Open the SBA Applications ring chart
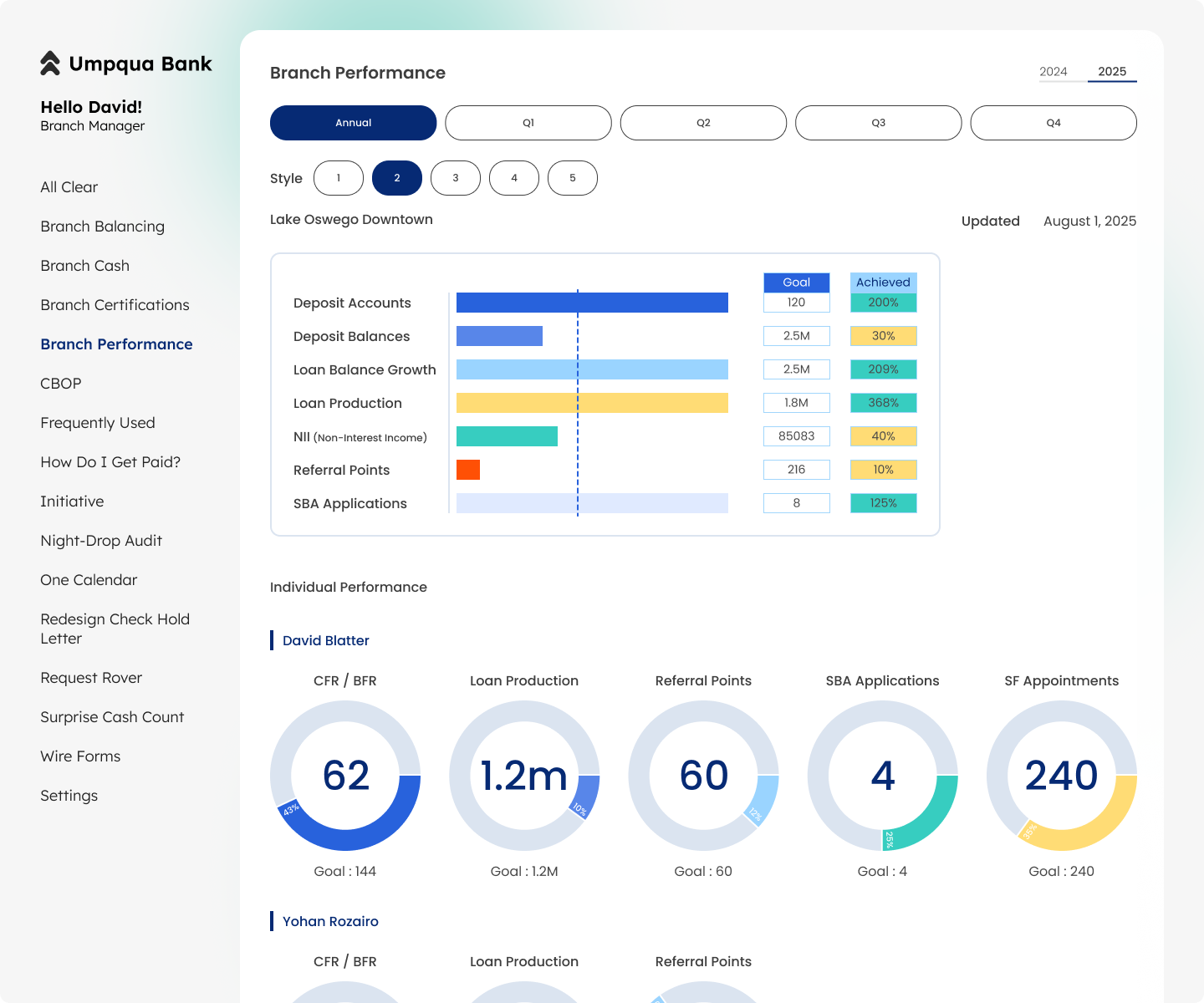The height and width of the screenshot is (1003, 1204). (882, 776)
